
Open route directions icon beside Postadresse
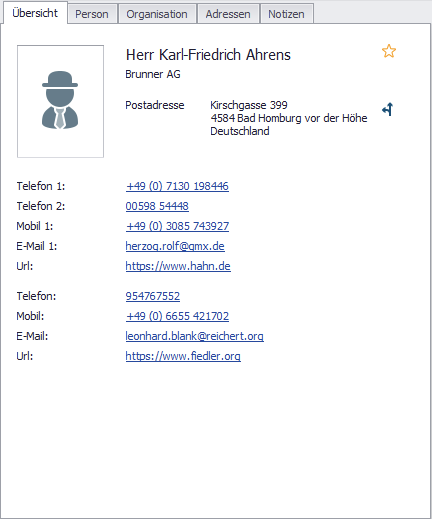click(x=388, y=109)
